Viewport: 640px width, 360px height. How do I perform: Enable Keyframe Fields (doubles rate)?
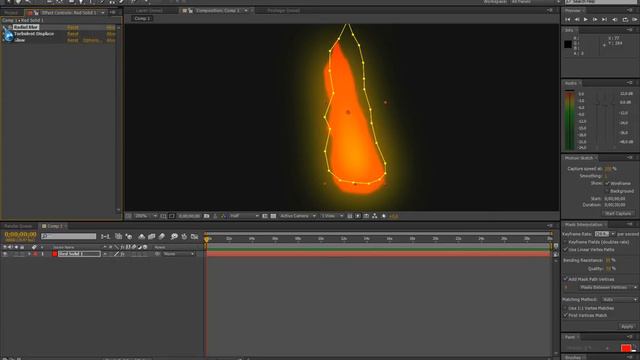tap(566, 242)
